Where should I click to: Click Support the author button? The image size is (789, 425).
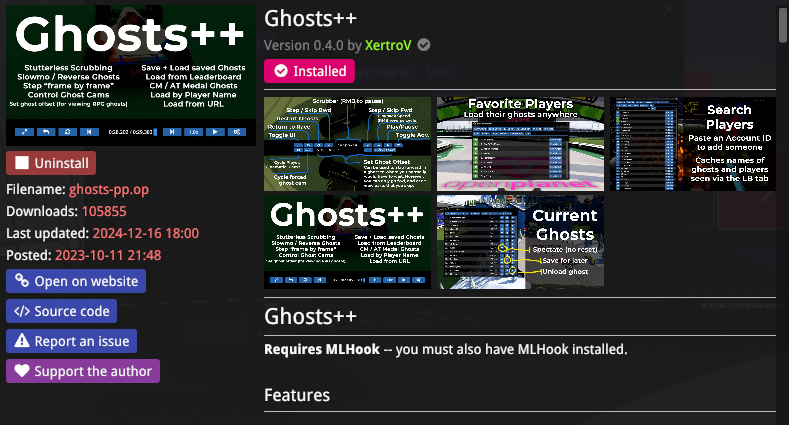click(x=82, y=371)
